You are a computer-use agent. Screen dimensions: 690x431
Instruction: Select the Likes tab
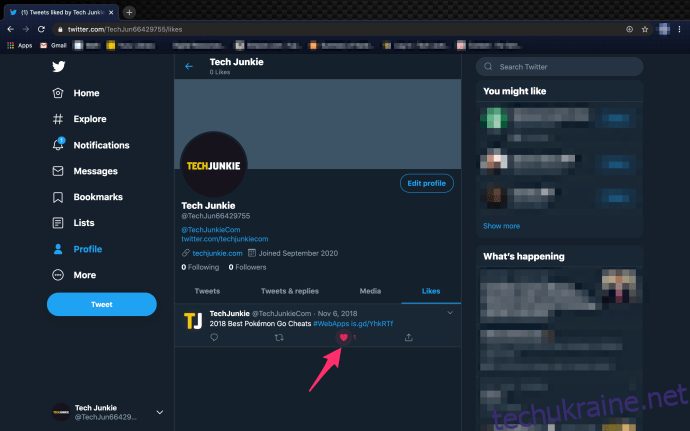coord(431,291)
